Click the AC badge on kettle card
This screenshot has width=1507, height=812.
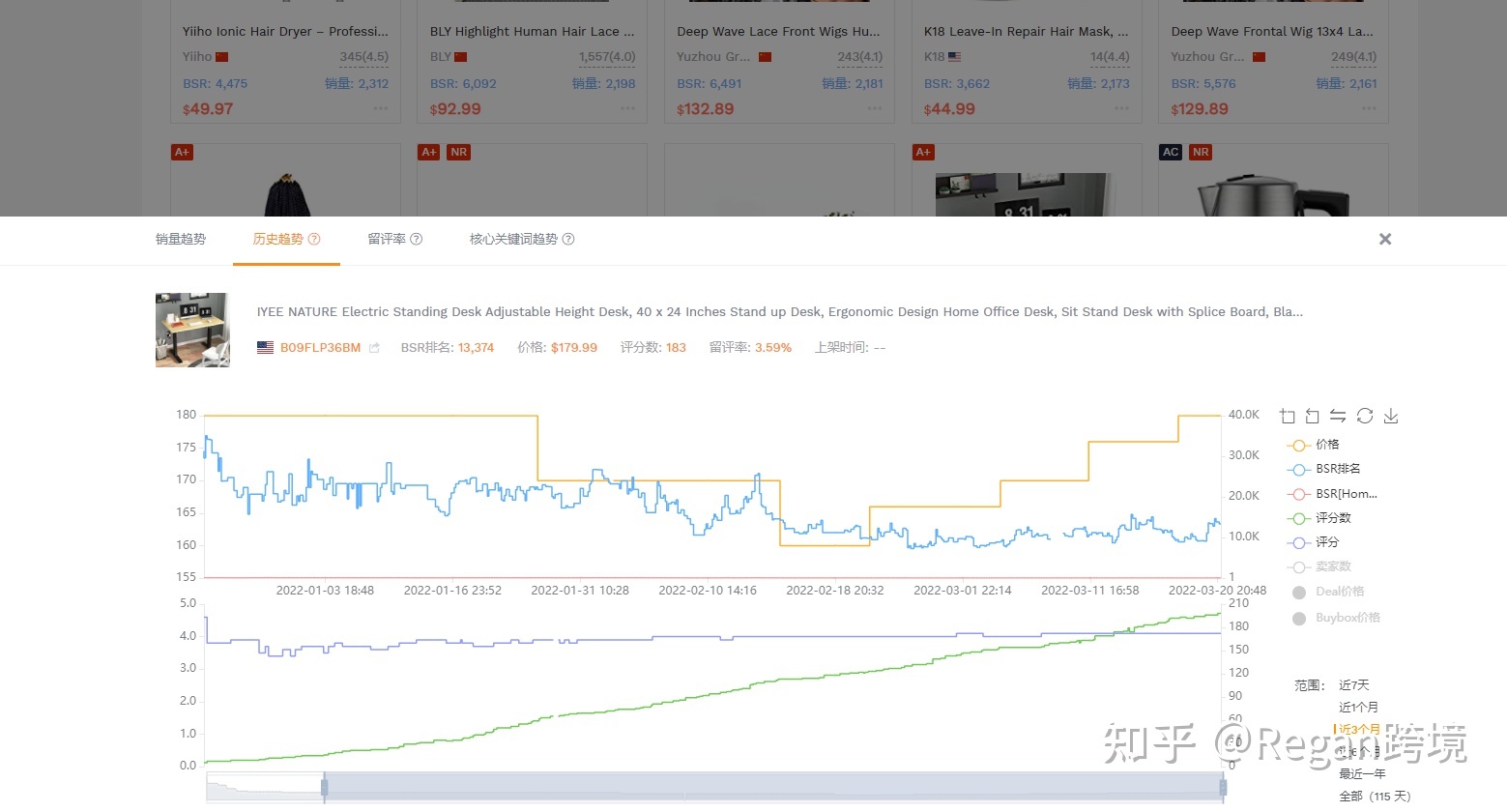[1171, 152]
